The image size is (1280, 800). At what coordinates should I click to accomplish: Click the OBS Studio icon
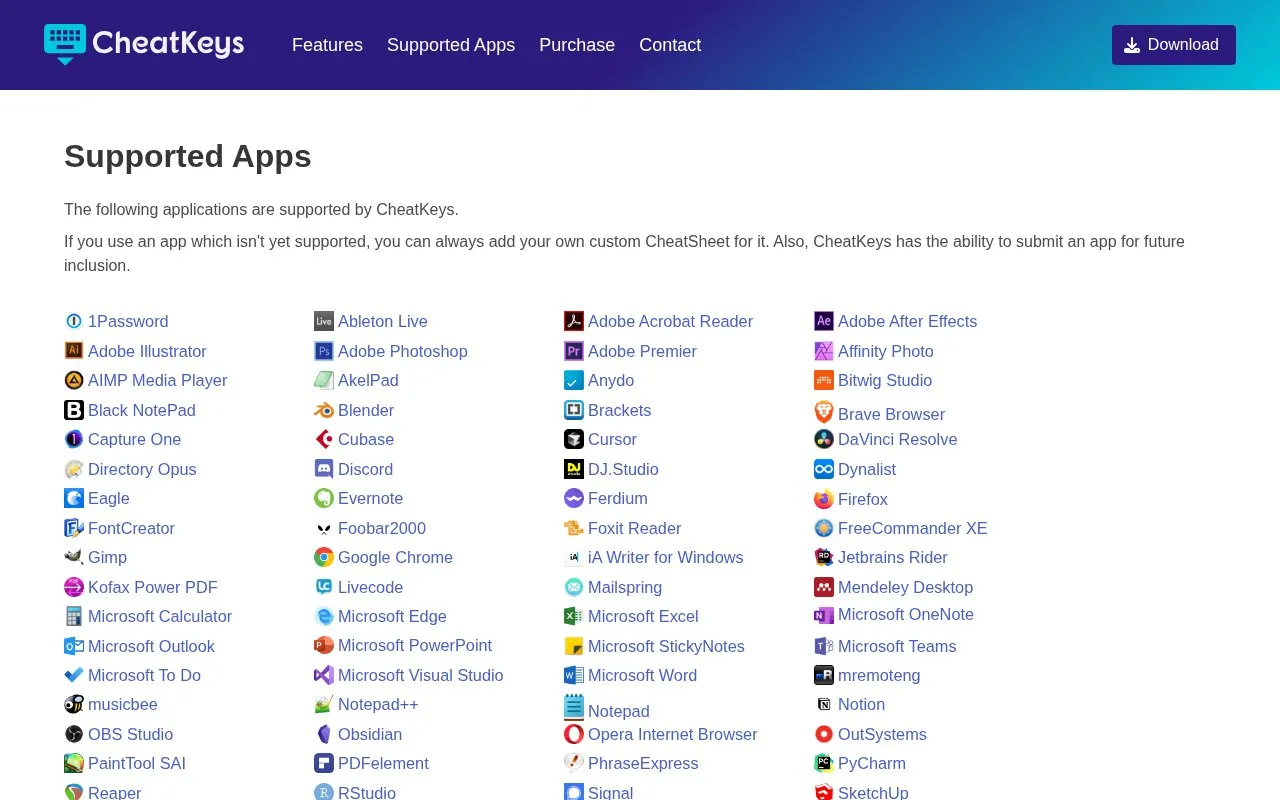point(74,734)
